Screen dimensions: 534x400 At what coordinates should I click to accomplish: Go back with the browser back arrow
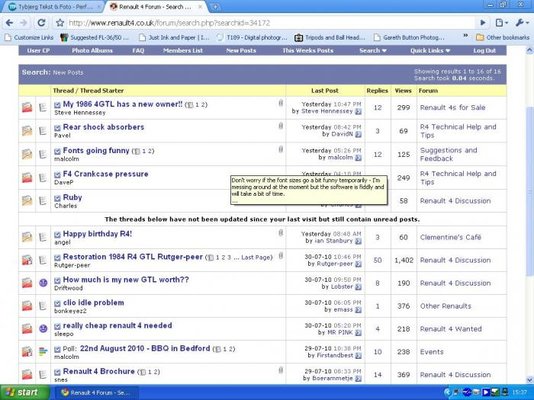[9, 23]
